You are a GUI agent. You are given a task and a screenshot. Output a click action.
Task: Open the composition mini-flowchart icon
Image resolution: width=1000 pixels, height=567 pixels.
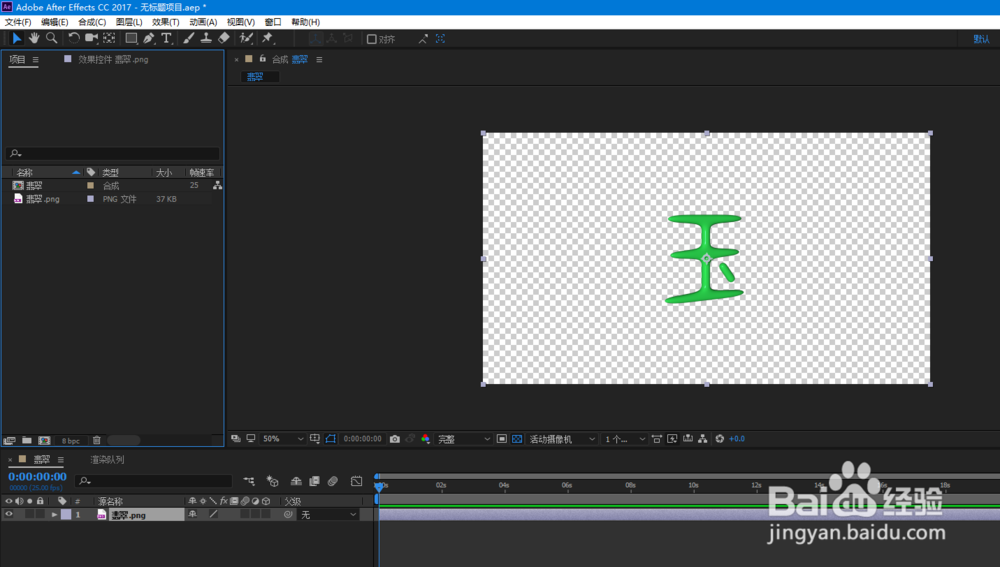click(x=249, y=481)
